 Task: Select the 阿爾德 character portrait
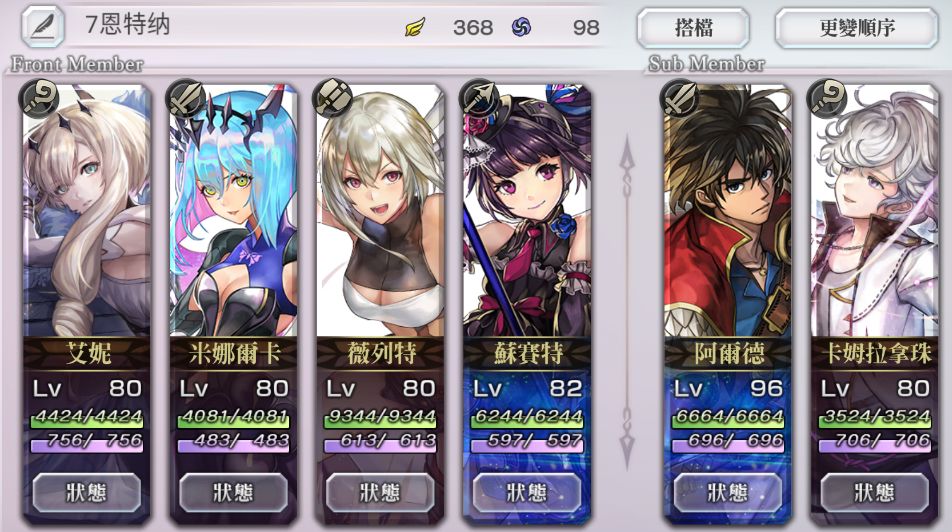pos(727,213)
